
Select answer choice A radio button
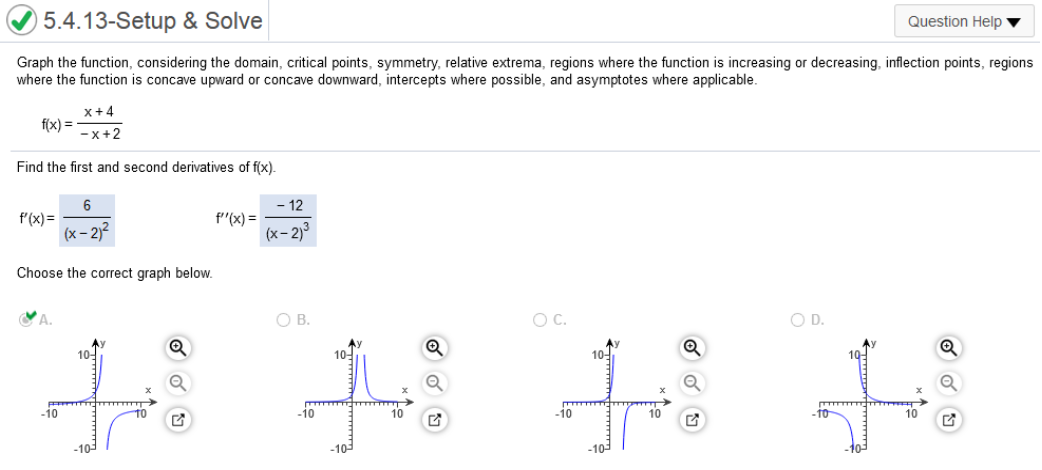(27, 320)
